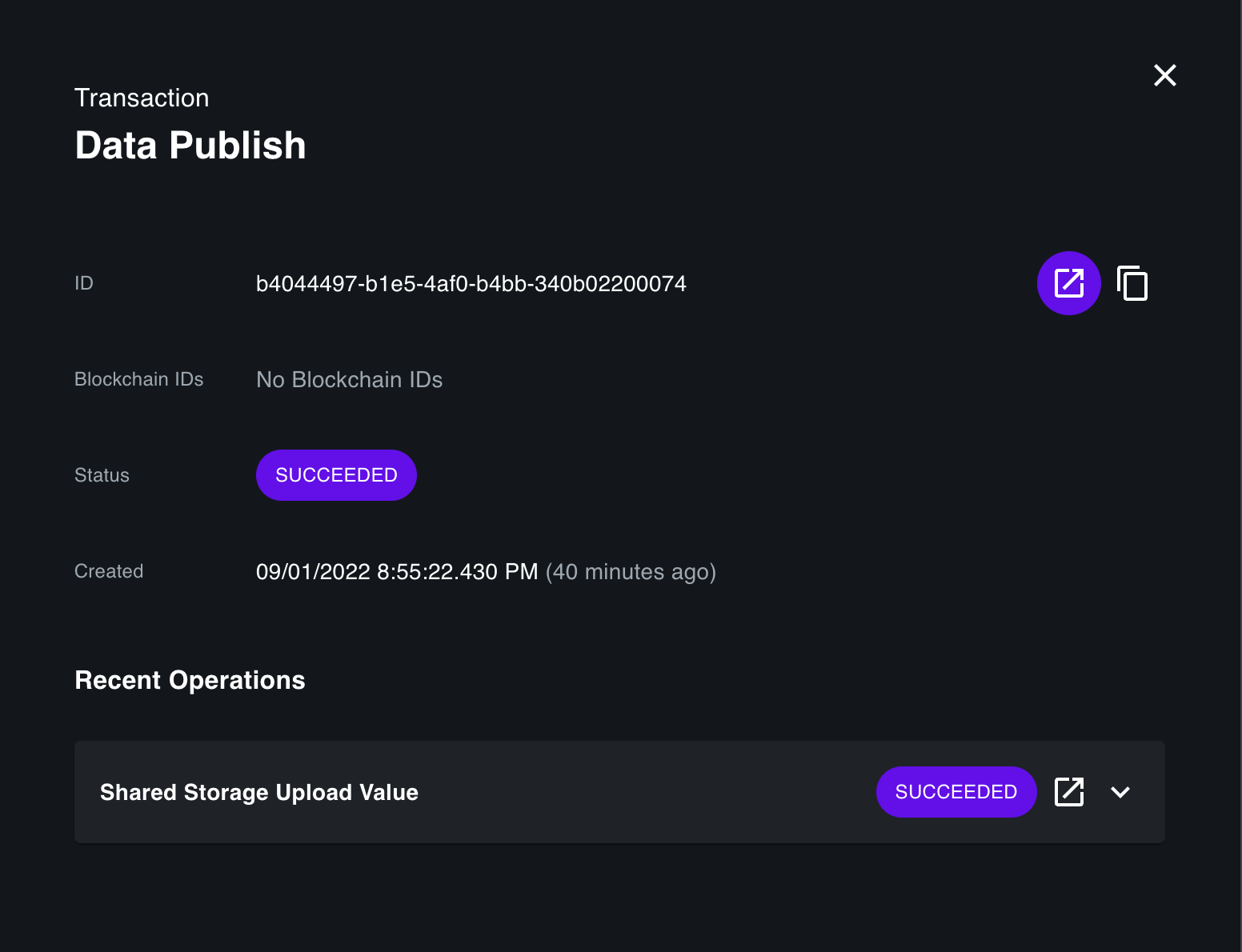
Task: Click the Recent Operations heading
Action: click(190, 680)
